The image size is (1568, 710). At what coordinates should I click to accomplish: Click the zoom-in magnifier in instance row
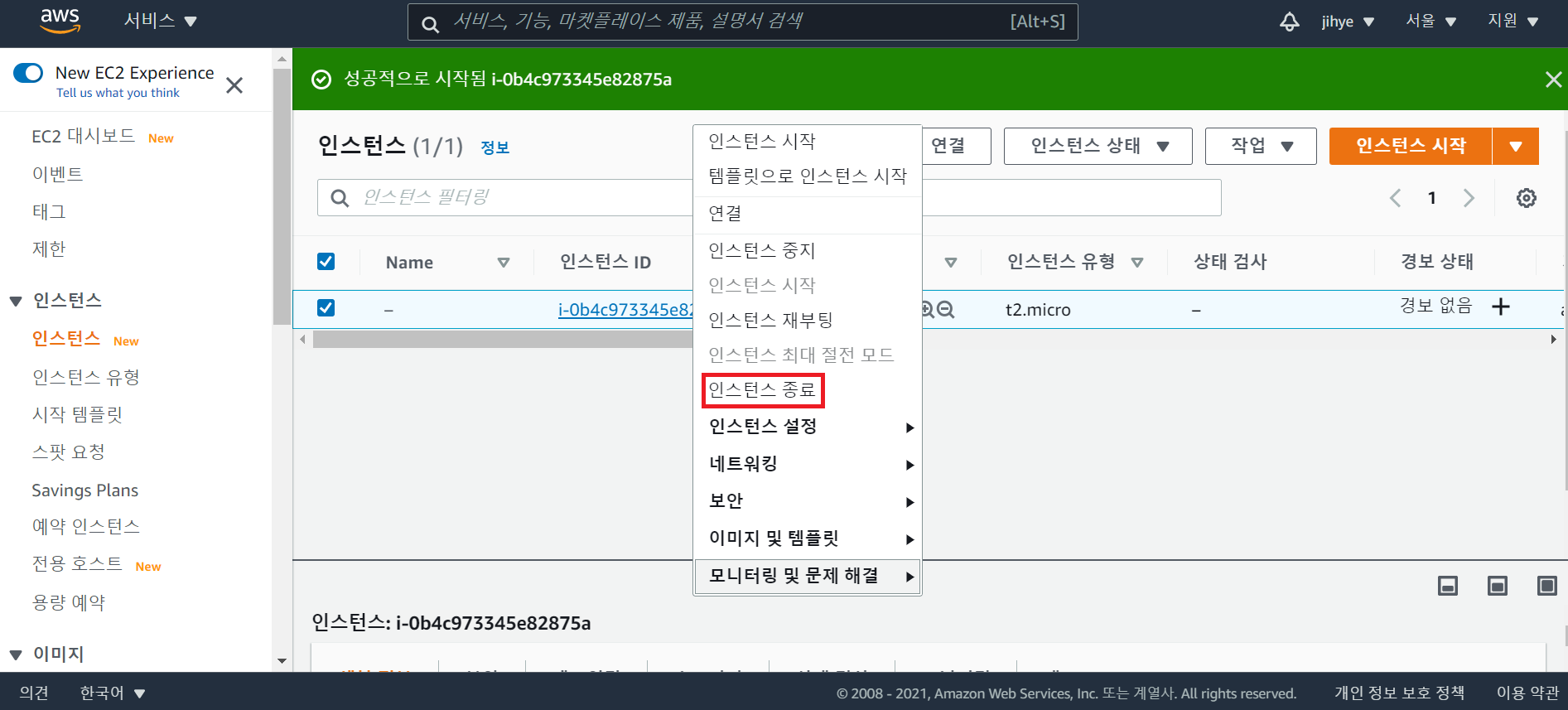pos(928,310)
